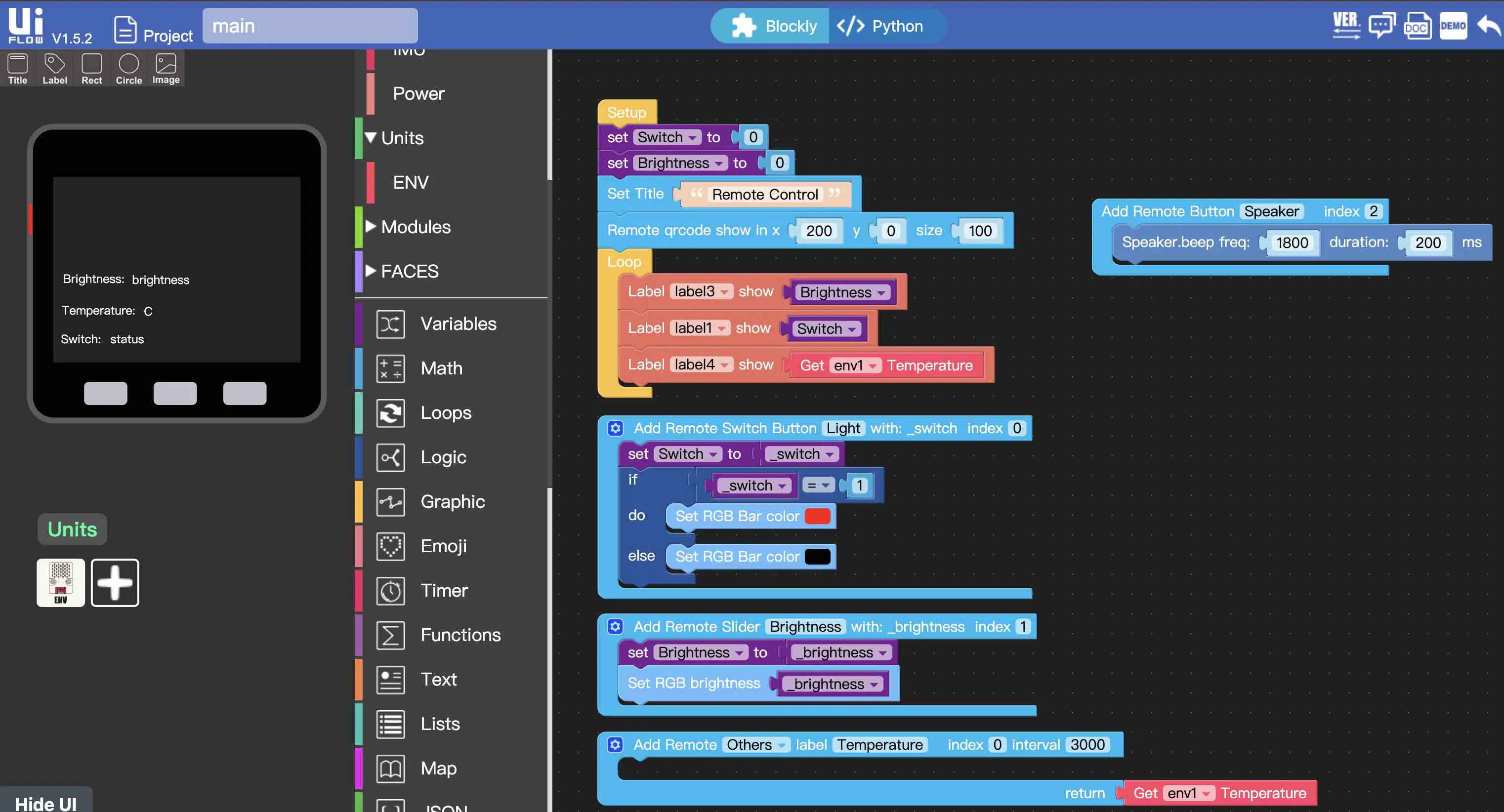Click black color swatch in RGB Bar block
The image size is (1504, 812).
point(817,557)
